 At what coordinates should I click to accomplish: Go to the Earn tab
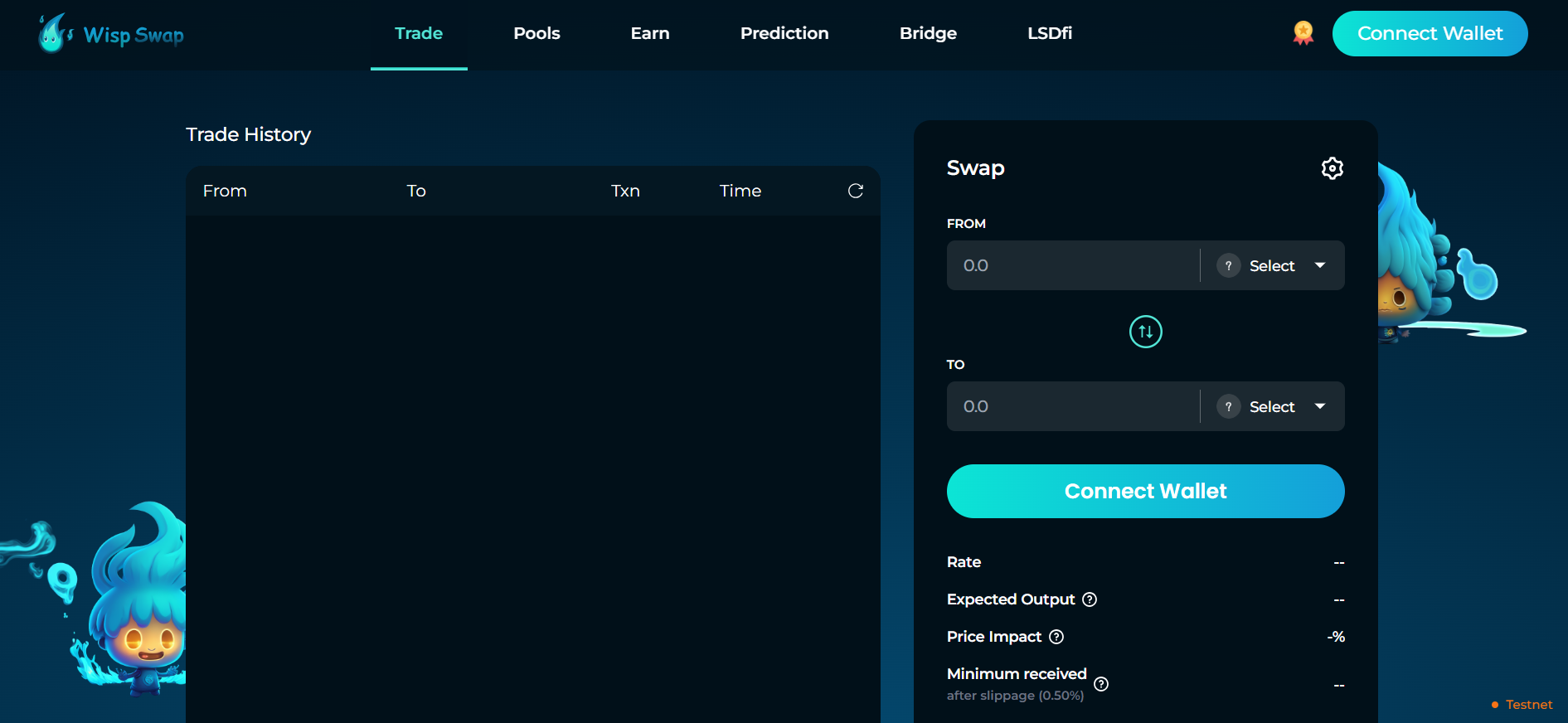[650, 34]
